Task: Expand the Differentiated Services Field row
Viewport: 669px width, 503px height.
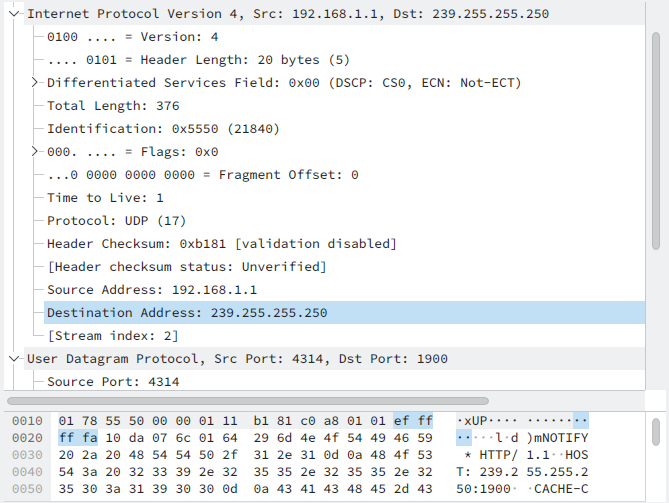Action: 36,83
